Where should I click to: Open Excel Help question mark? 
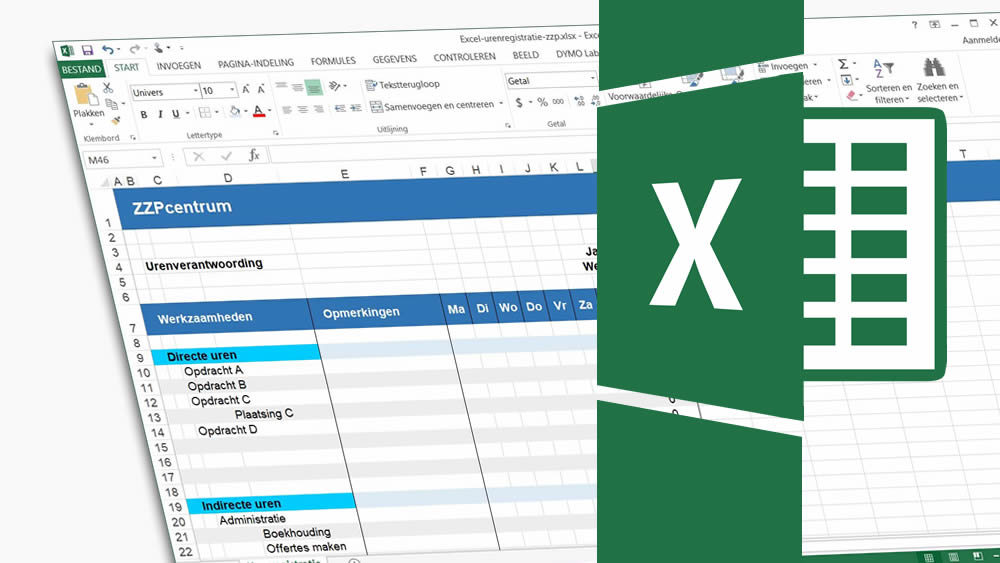point(915,25)
